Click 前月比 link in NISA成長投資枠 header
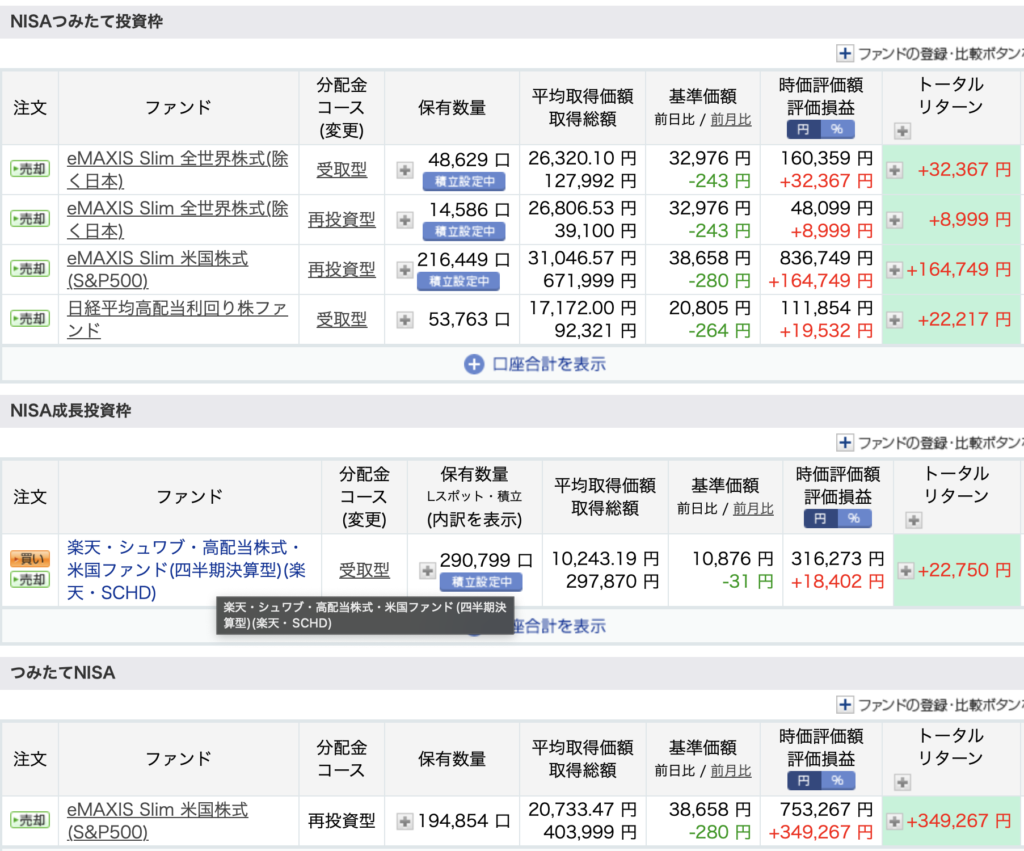 click(x=753, y=509)
